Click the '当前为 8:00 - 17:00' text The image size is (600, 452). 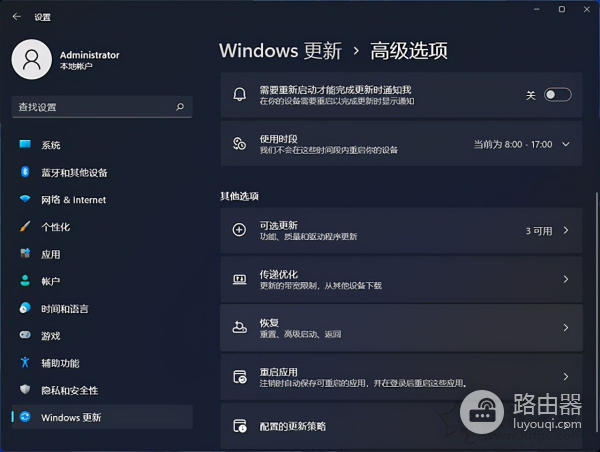pyautogui.click(x=513, y=144)
